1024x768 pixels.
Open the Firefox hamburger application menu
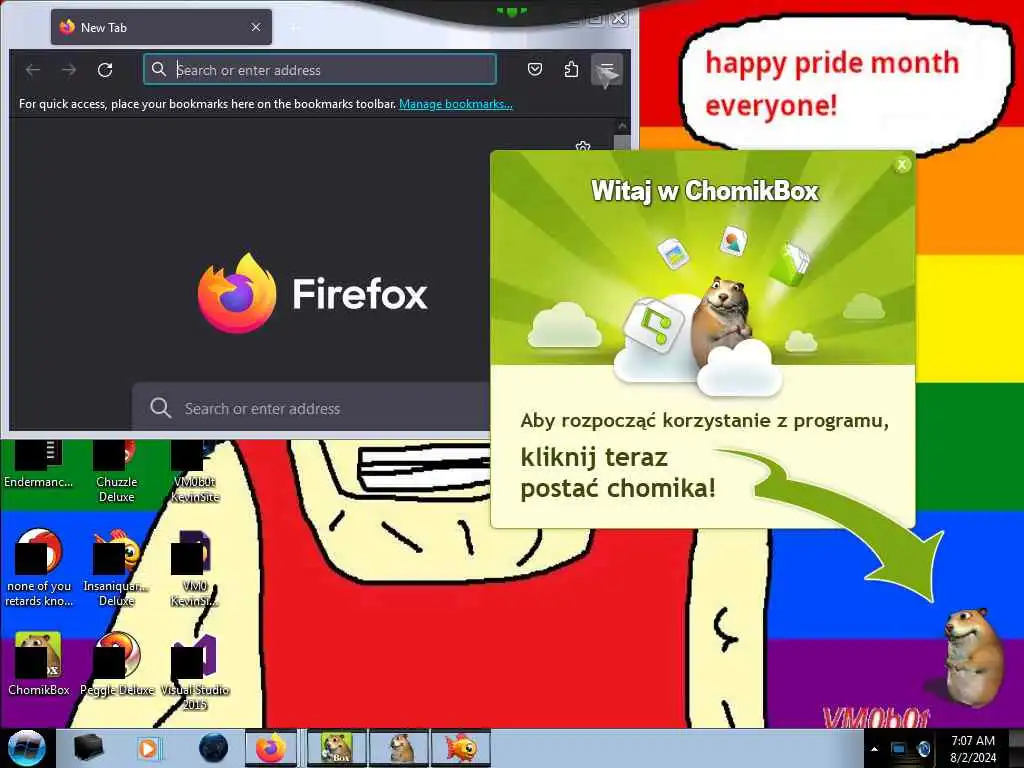607,69
